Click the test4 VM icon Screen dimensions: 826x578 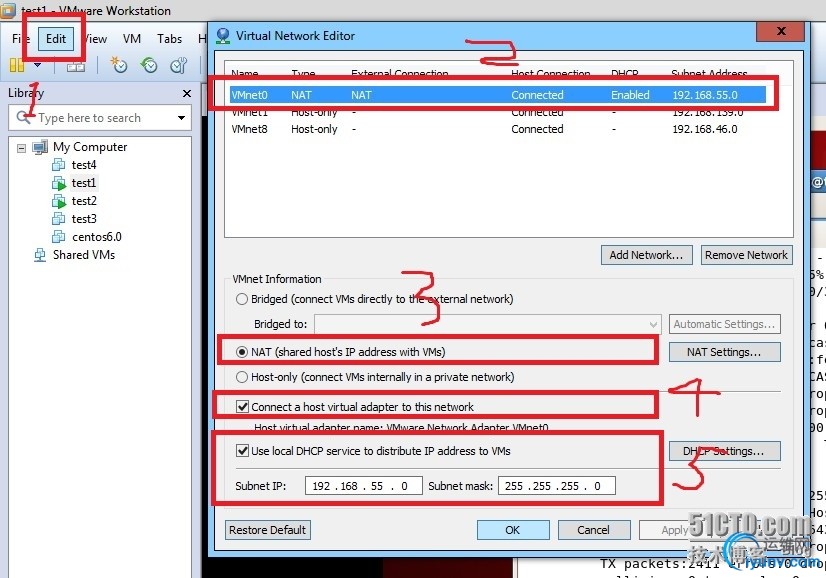click(x=58, y=165)
